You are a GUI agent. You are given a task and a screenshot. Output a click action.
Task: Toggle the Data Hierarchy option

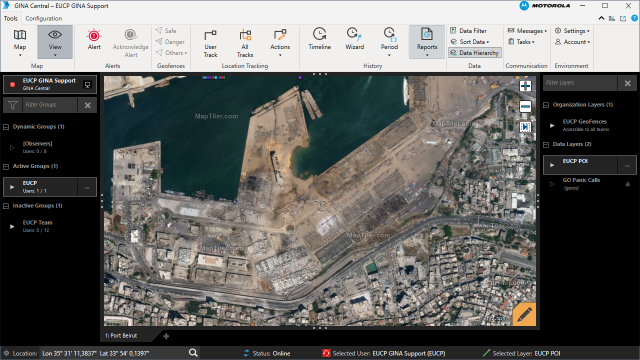[475, 53]
